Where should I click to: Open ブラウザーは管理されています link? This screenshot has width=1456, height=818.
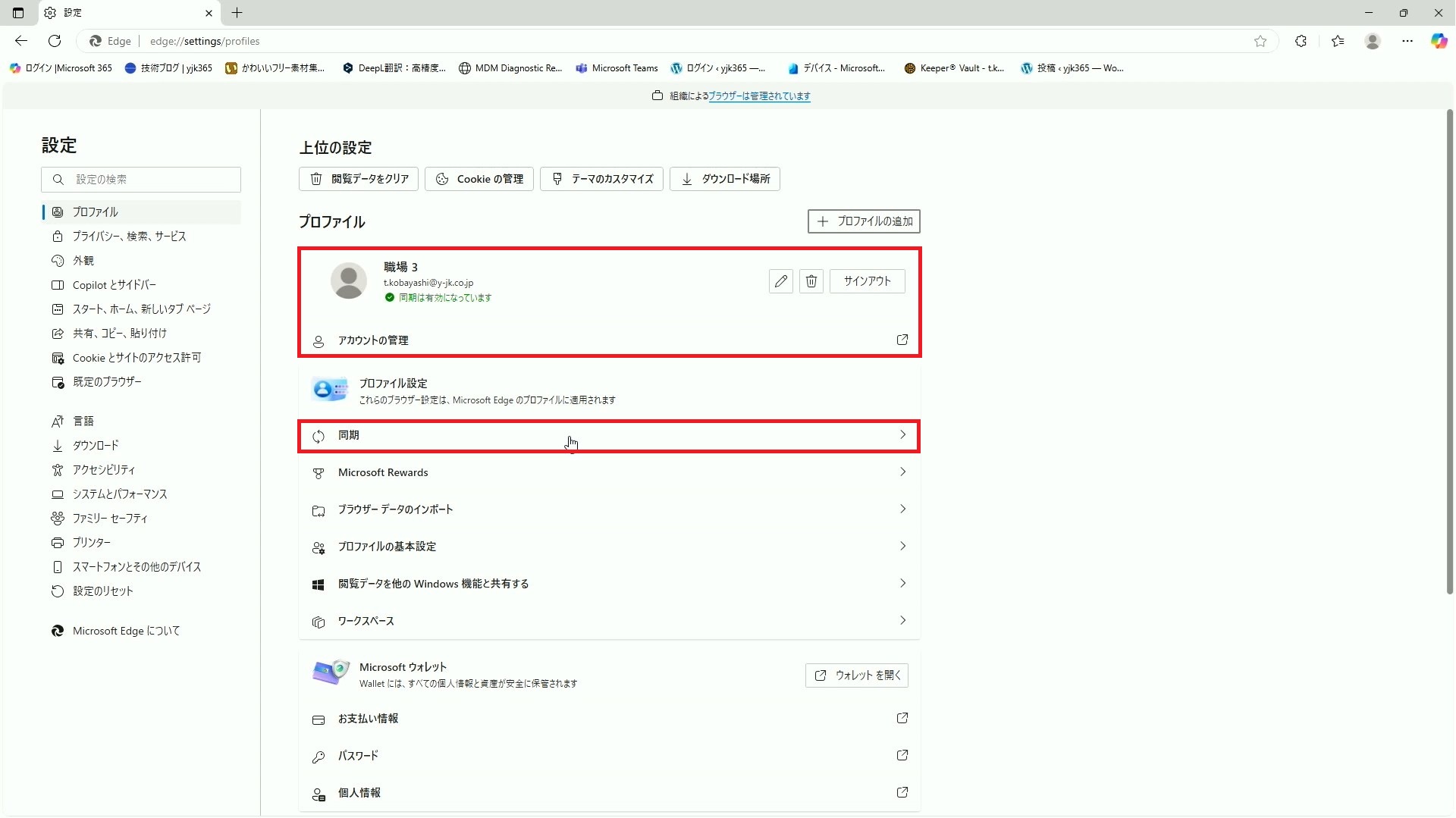759,96
